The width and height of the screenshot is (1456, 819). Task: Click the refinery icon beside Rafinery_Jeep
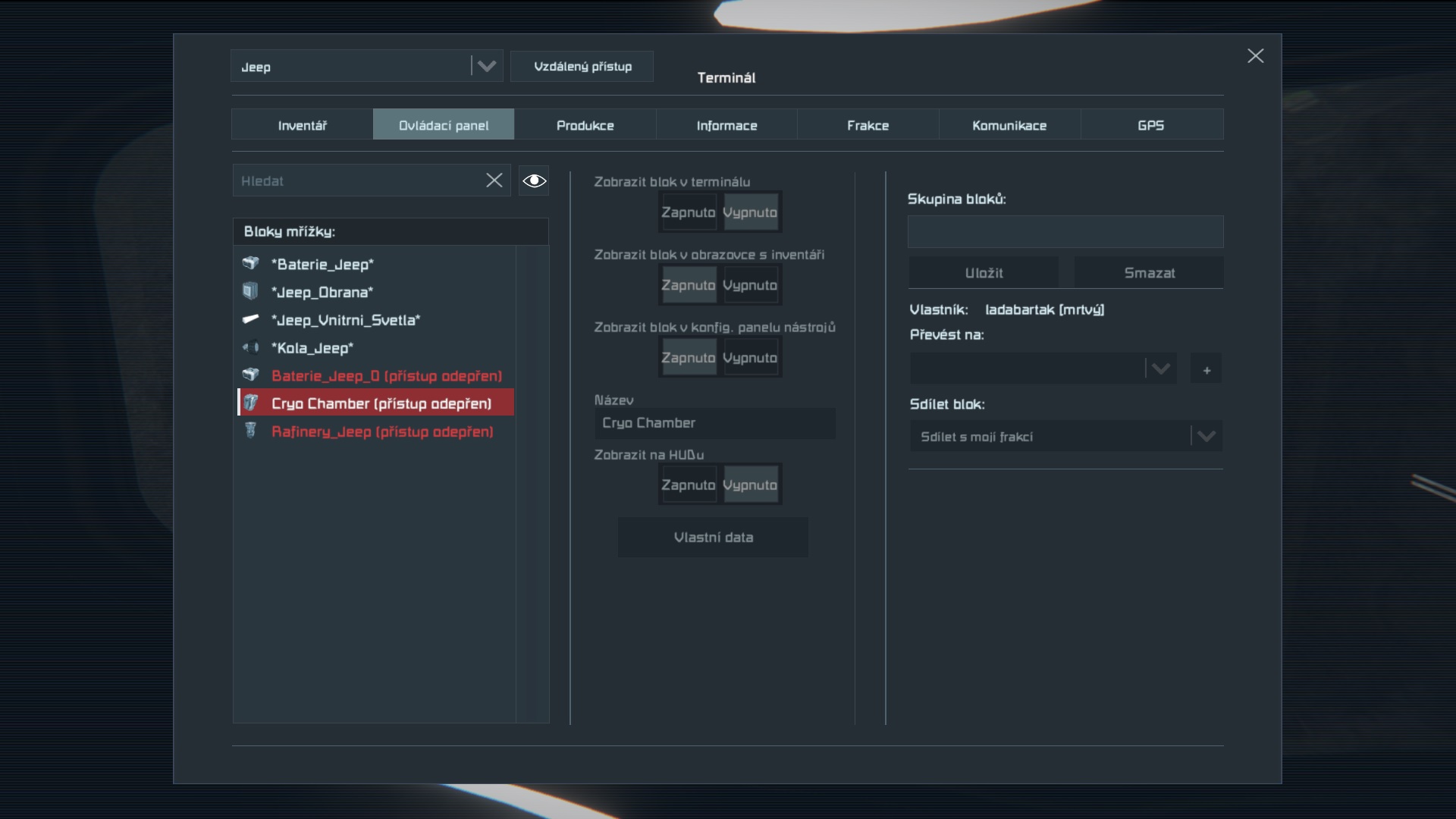[x=250, y=431]
